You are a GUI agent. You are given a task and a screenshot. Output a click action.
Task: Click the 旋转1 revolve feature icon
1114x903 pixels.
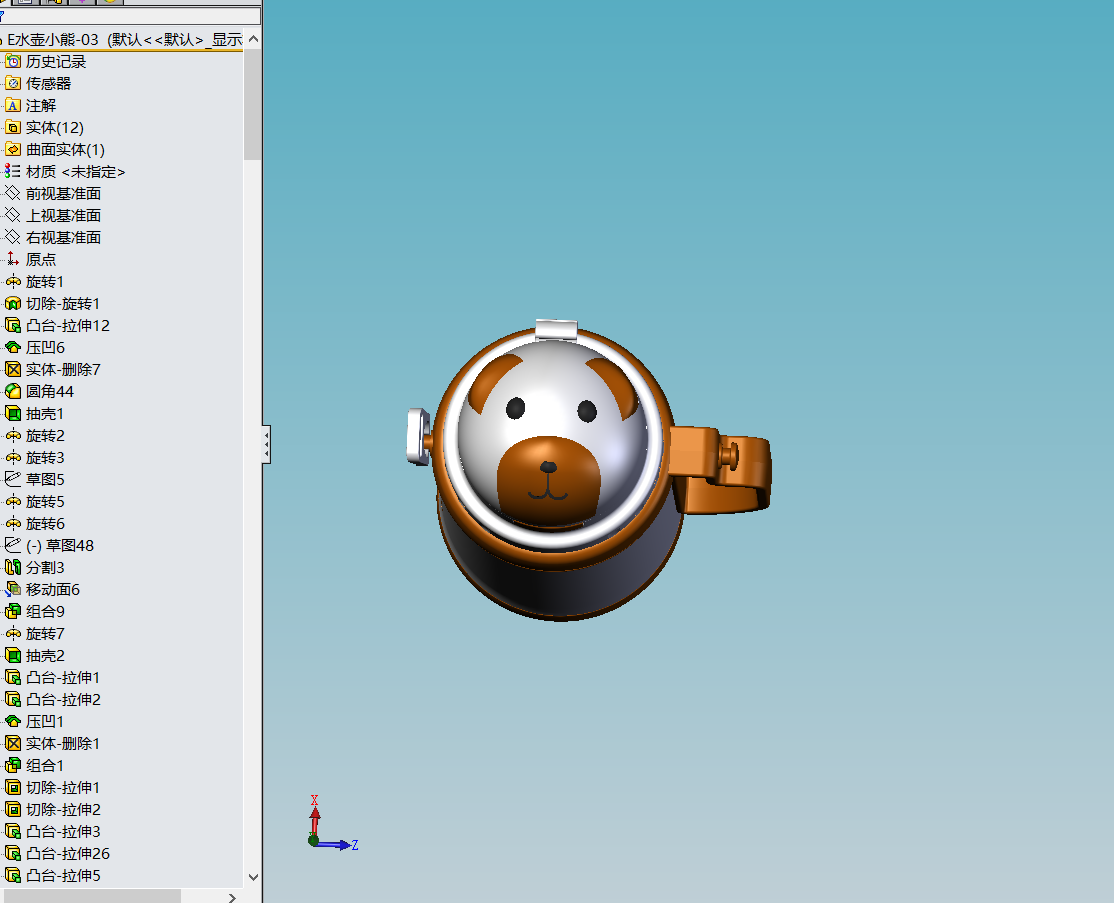point(13,281)
